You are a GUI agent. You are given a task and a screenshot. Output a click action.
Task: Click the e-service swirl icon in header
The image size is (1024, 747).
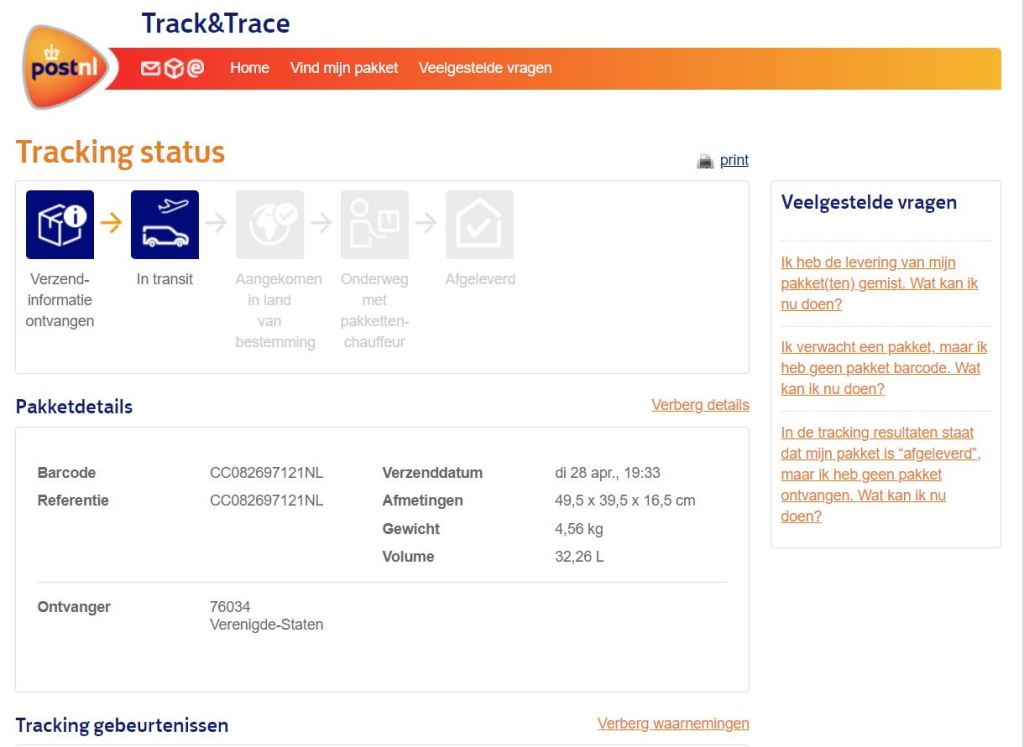click(x=195, y=68)
